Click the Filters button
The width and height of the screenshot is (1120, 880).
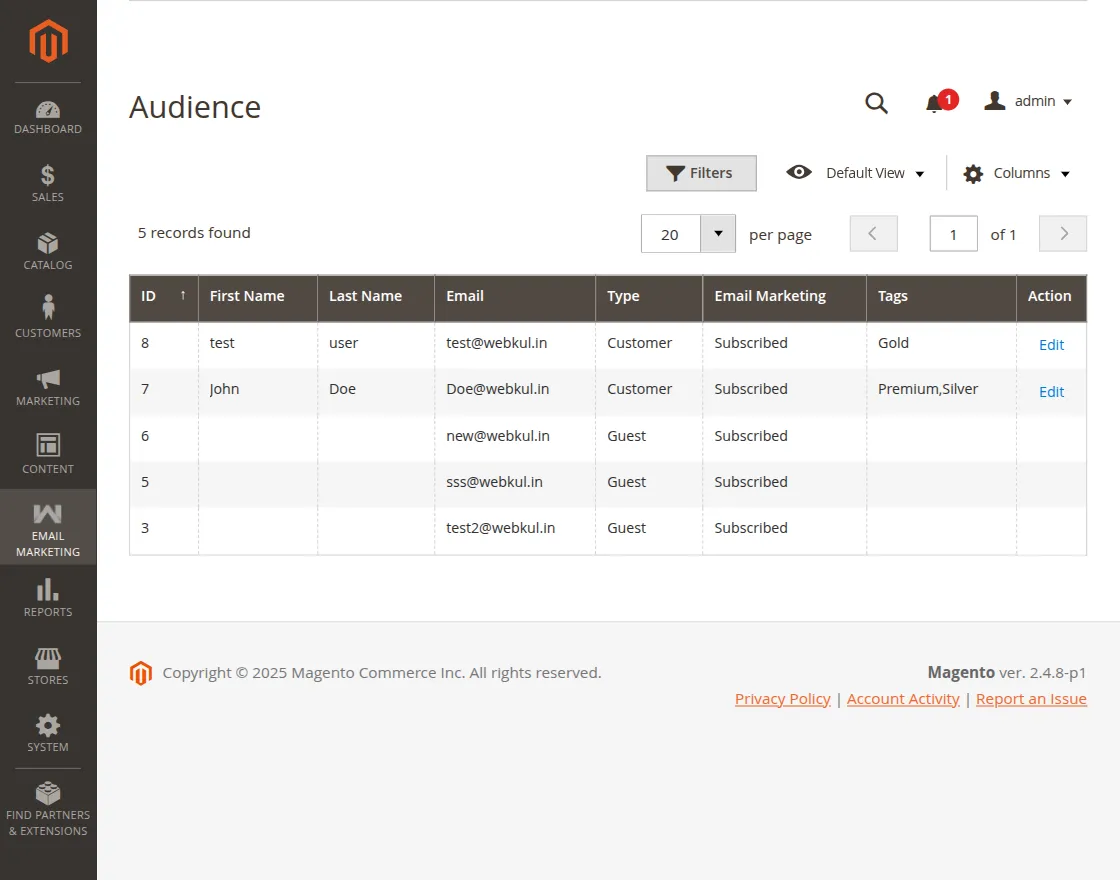click(701, 173)
